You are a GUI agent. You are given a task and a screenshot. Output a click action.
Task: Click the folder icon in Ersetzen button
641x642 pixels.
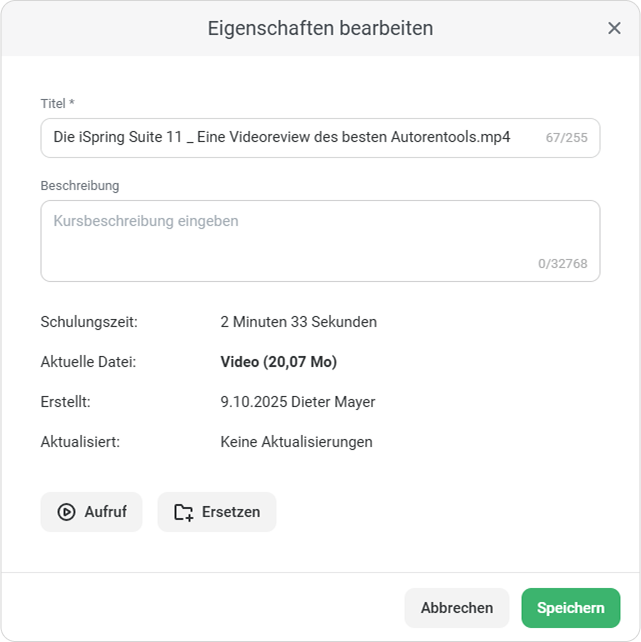183,512
